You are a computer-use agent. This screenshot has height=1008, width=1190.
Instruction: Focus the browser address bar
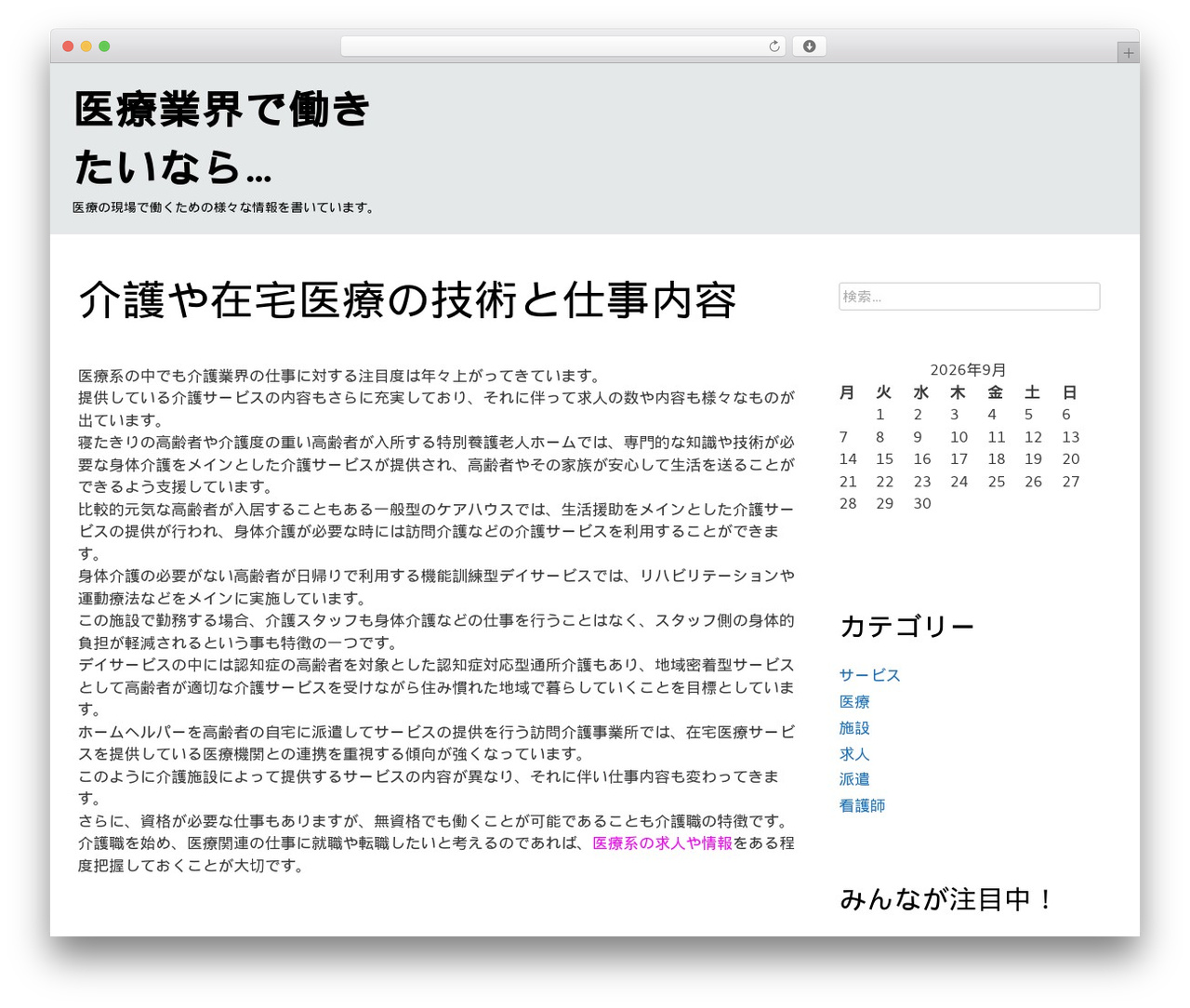click(562, 46)
